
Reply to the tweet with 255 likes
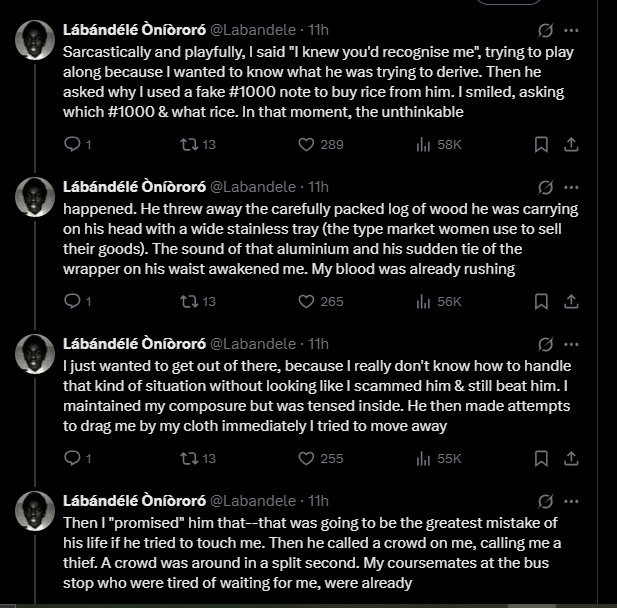(x=70, y=458)
